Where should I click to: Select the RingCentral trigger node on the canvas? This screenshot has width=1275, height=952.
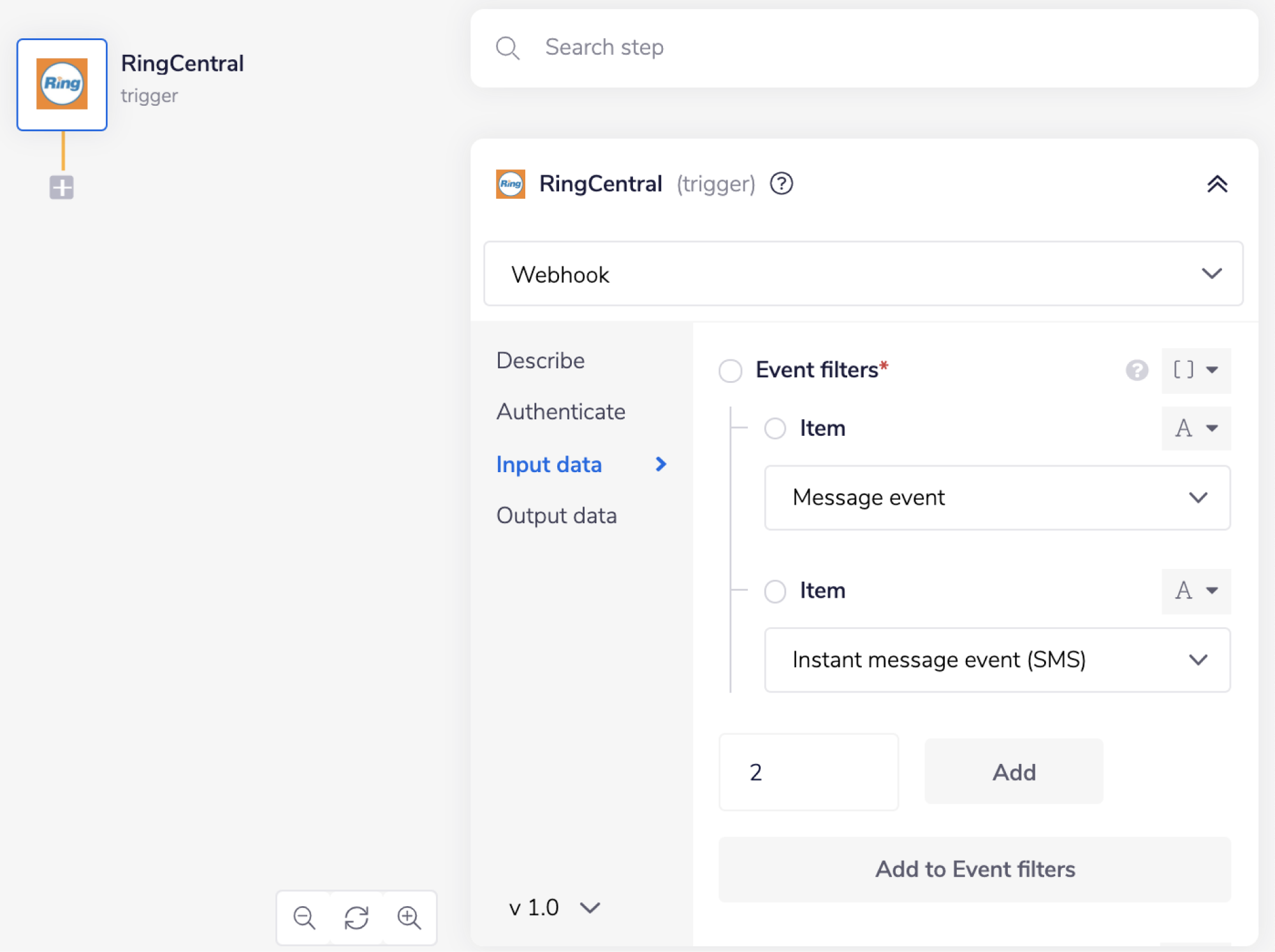click(61, 83)
